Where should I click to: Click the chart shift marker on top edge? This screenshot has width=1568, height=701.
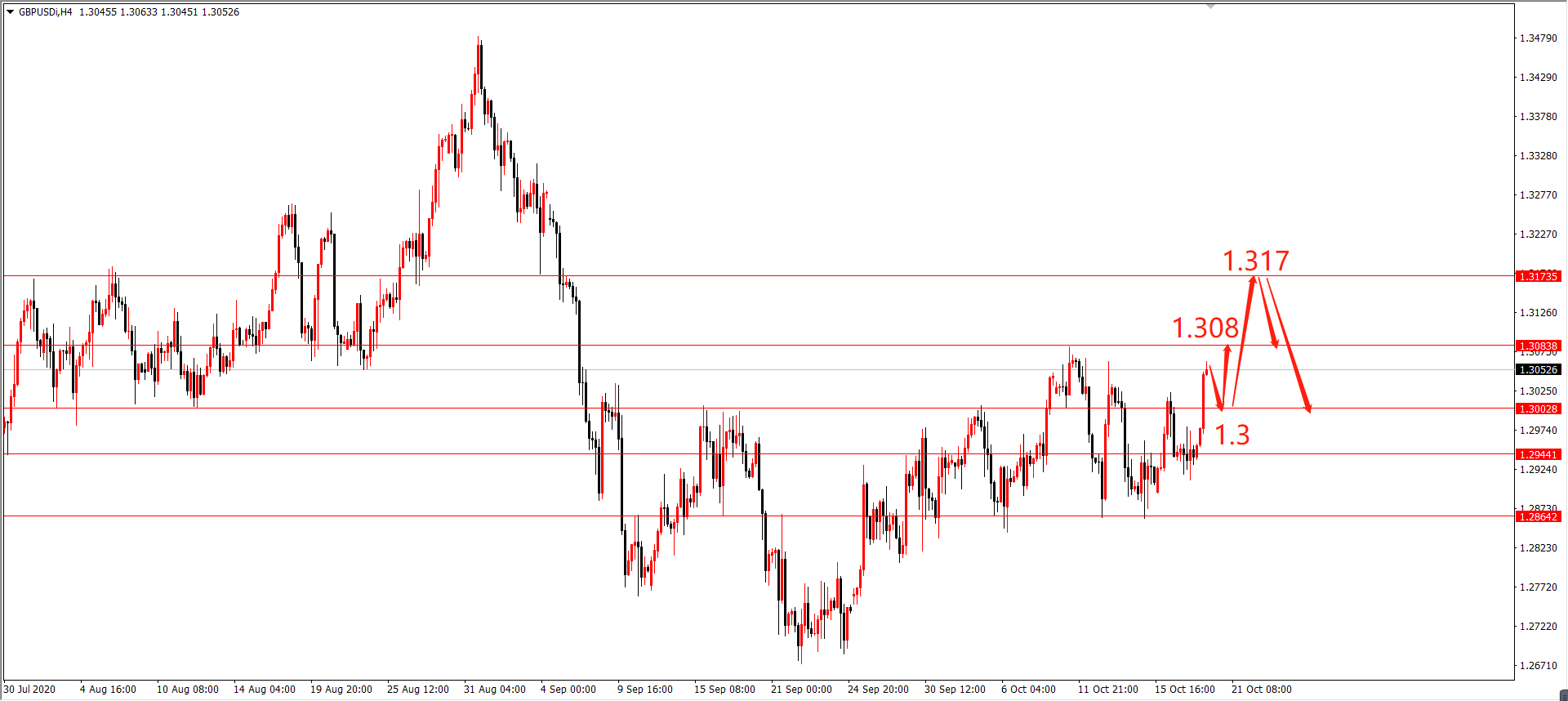point(1211,6)
